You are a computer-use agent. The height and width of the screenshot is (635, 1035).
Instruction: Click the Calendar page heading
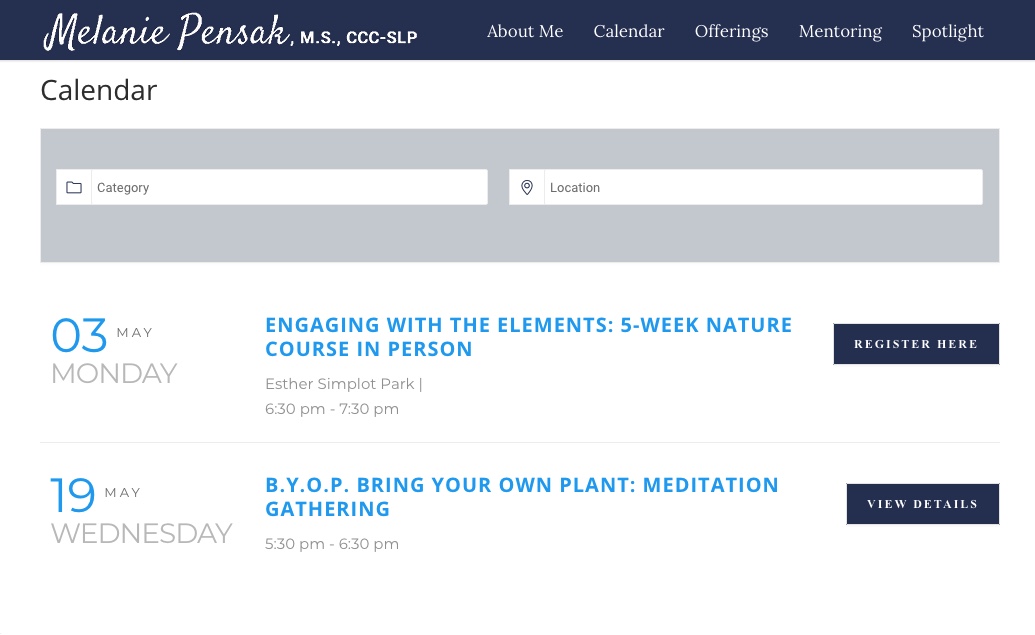pos(99,90)
